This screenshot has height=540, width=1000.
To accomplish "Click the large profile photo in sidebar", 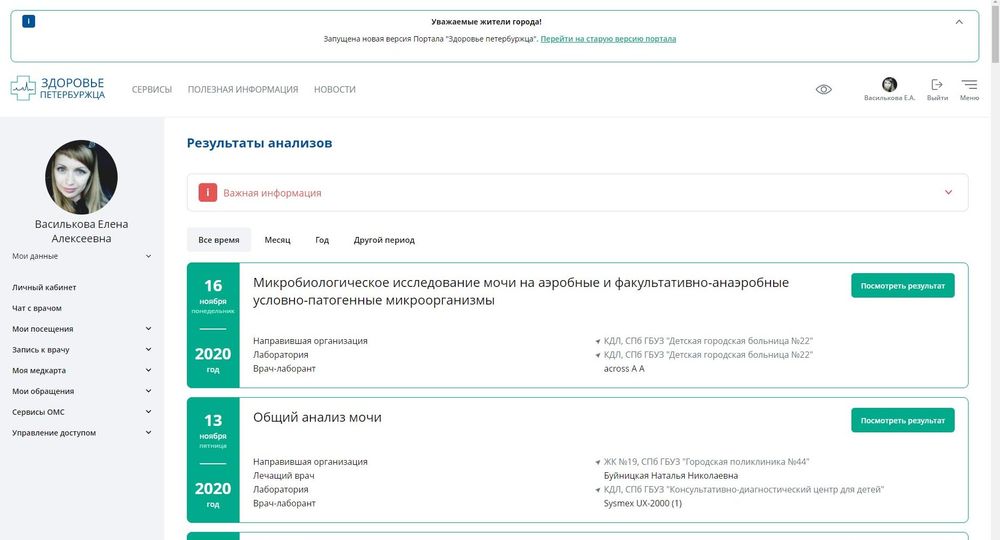I will pos(81,177).
